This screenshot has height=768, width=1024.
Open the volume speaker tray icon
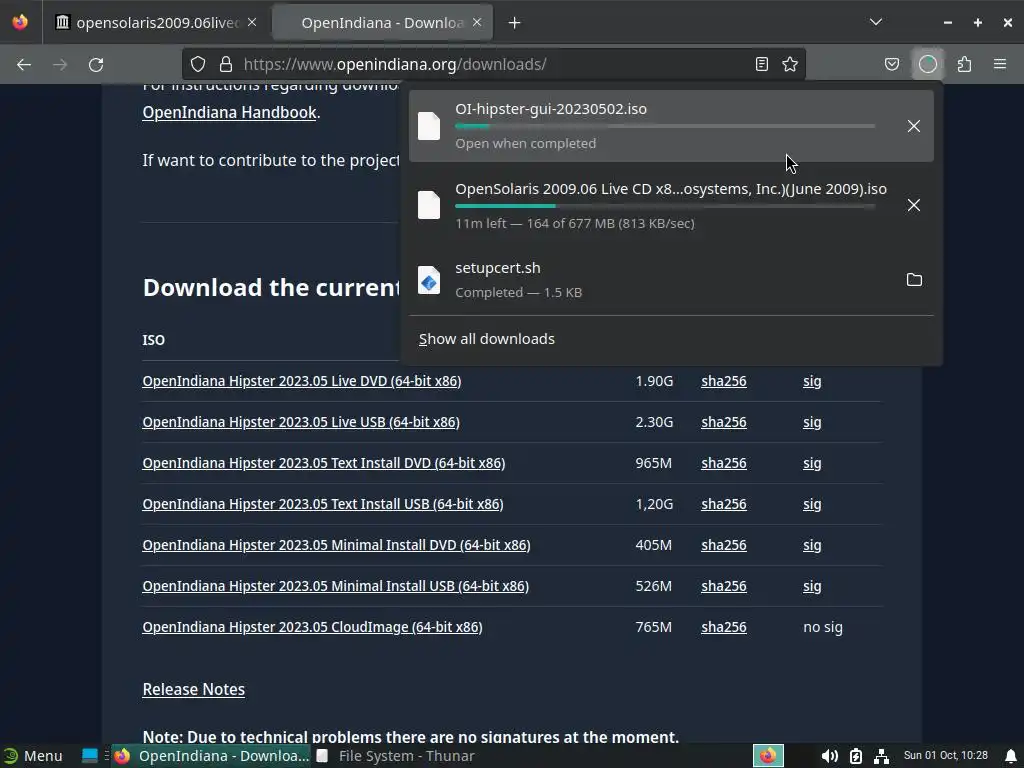click(829, 756)
